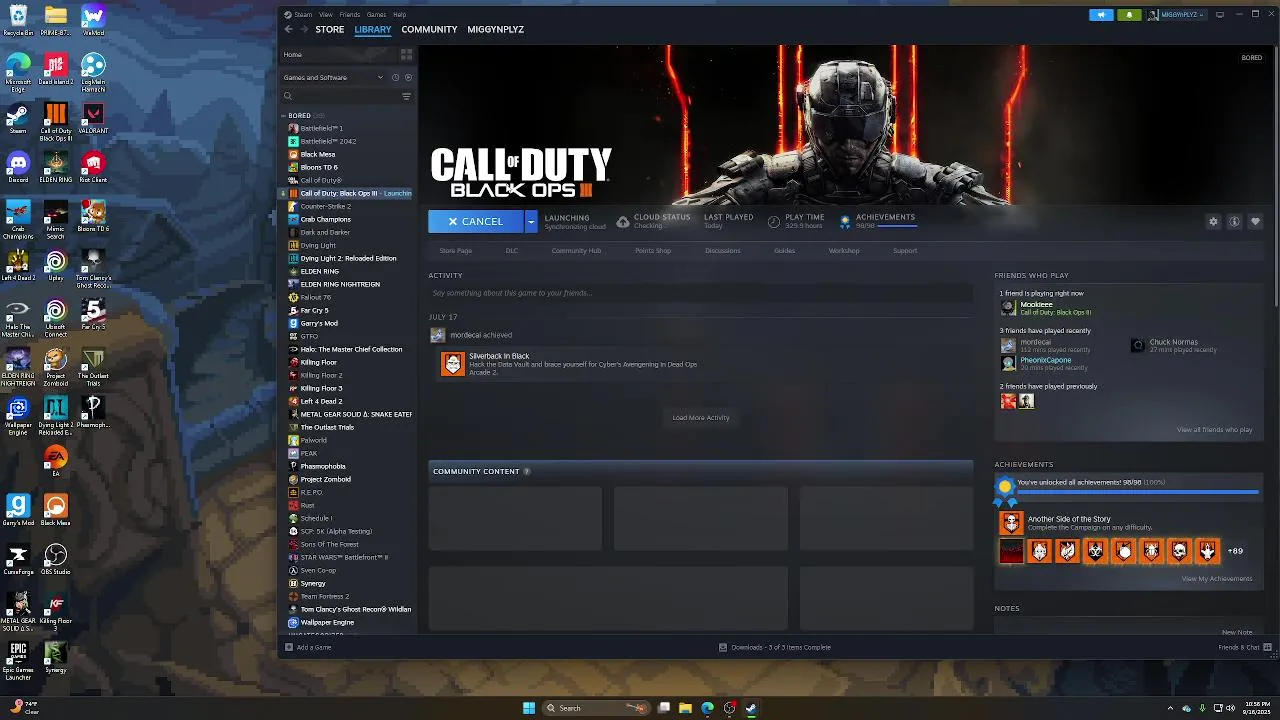Open View My Achievements link
Screen dimensions: 1280x720
pyautogui.click(x=1217, y=579)
